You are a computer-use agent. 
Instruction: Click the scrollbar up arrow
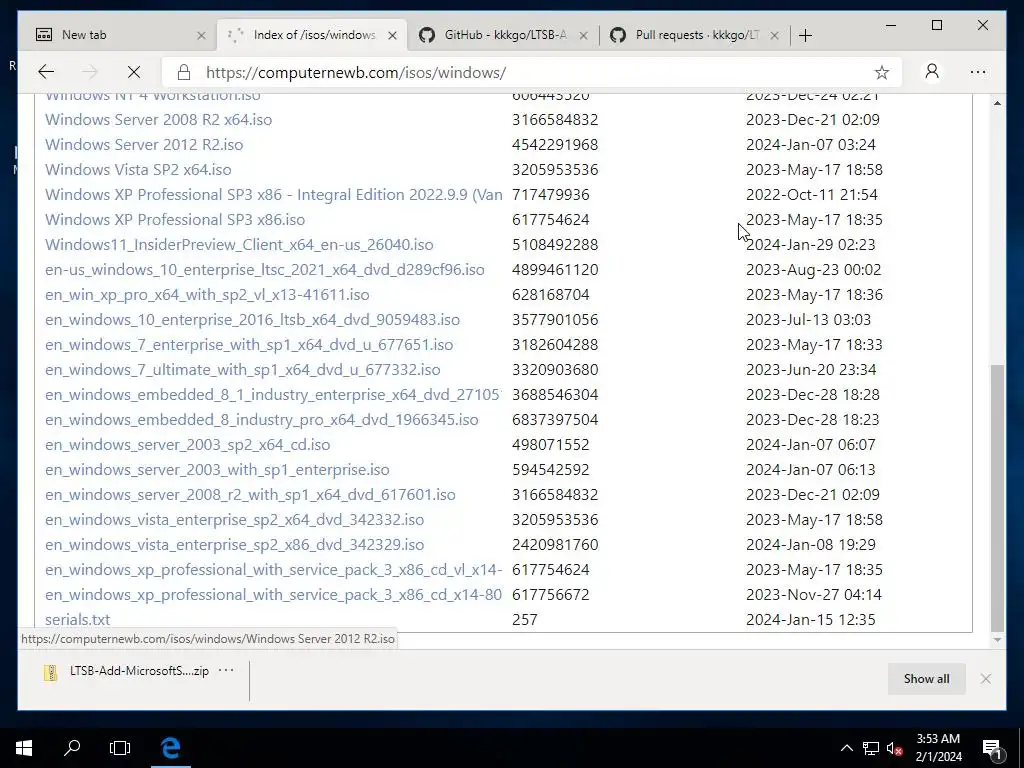997,103
